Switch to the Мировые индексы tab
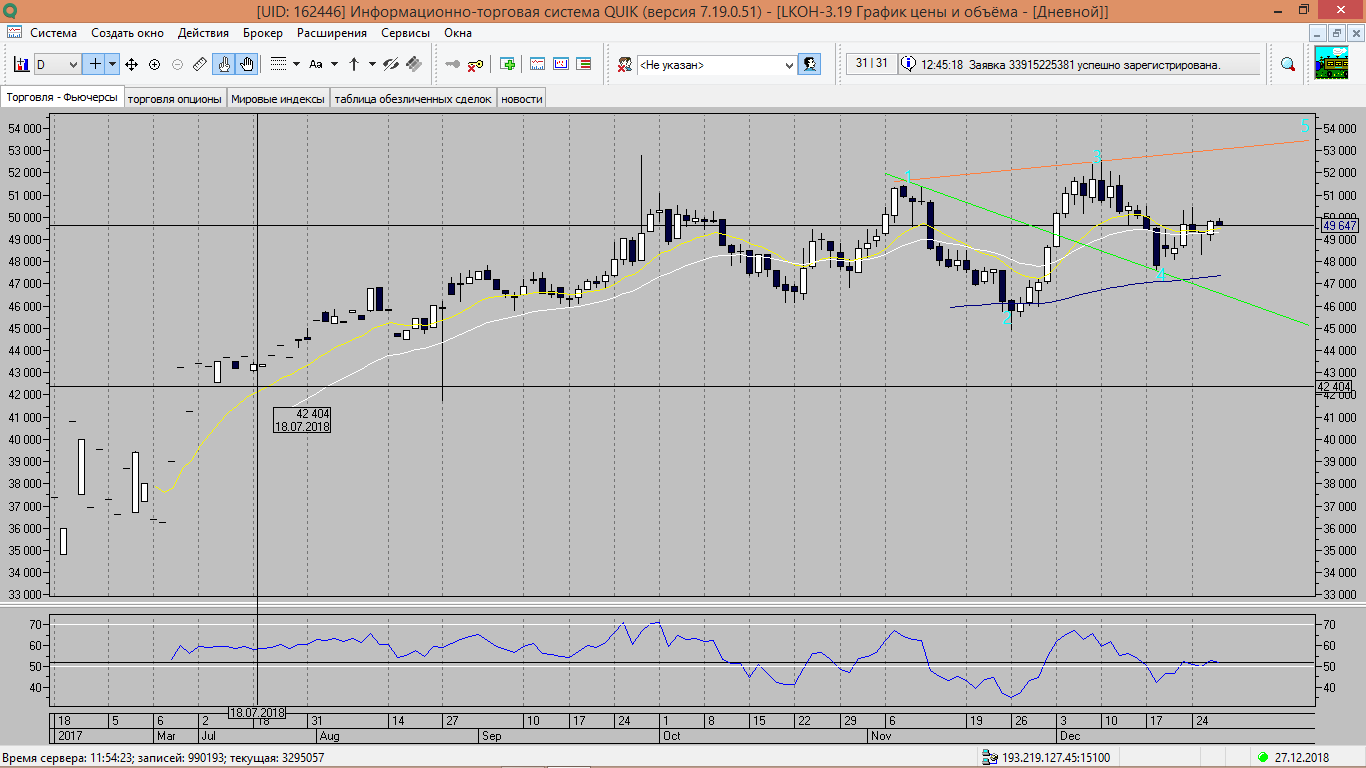 (277, 99)
